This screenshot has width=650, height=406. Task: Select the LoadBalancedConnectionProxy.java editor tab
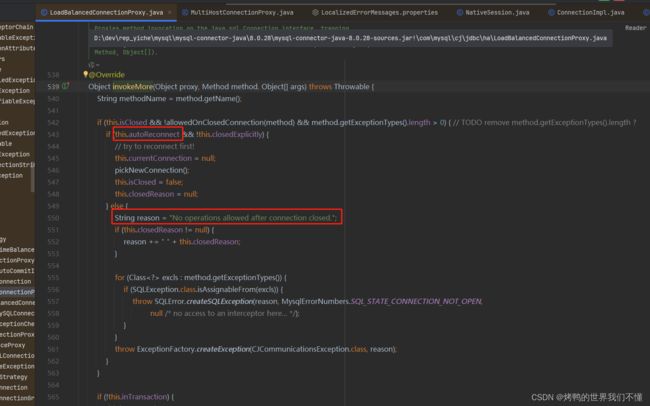[106, 12]
